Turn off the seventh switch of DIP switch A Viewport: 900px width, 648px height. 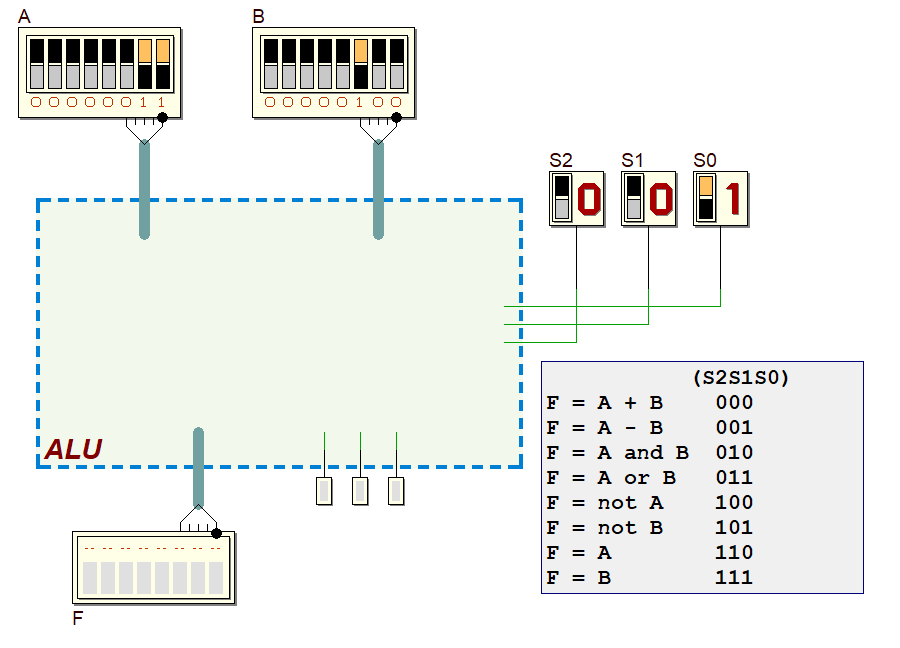click(145, 64)
